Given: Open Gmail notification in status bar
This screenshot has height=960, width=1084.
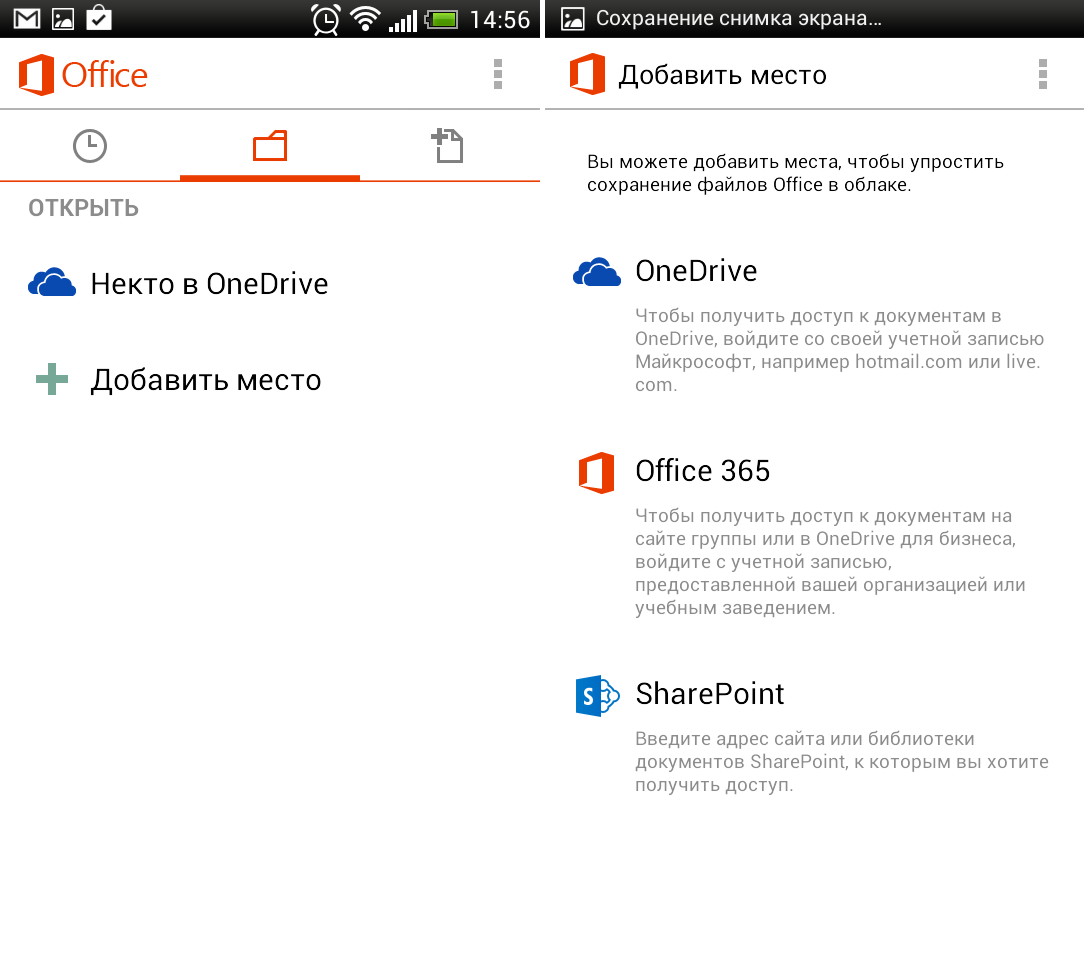Looking at the screenshot, I should (27, 19).
